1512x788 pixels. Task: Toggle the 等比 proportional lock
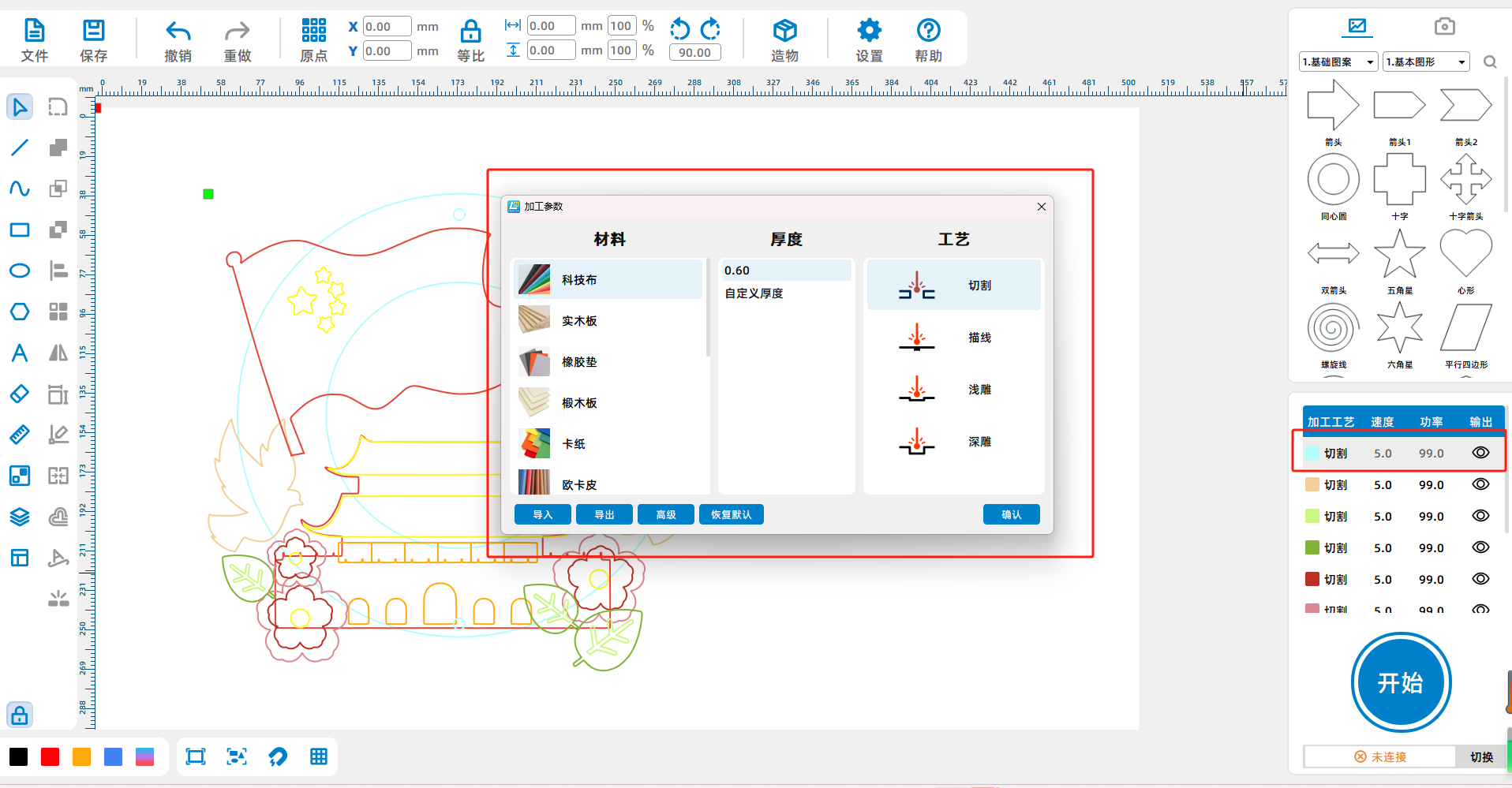tap(471, 39)
